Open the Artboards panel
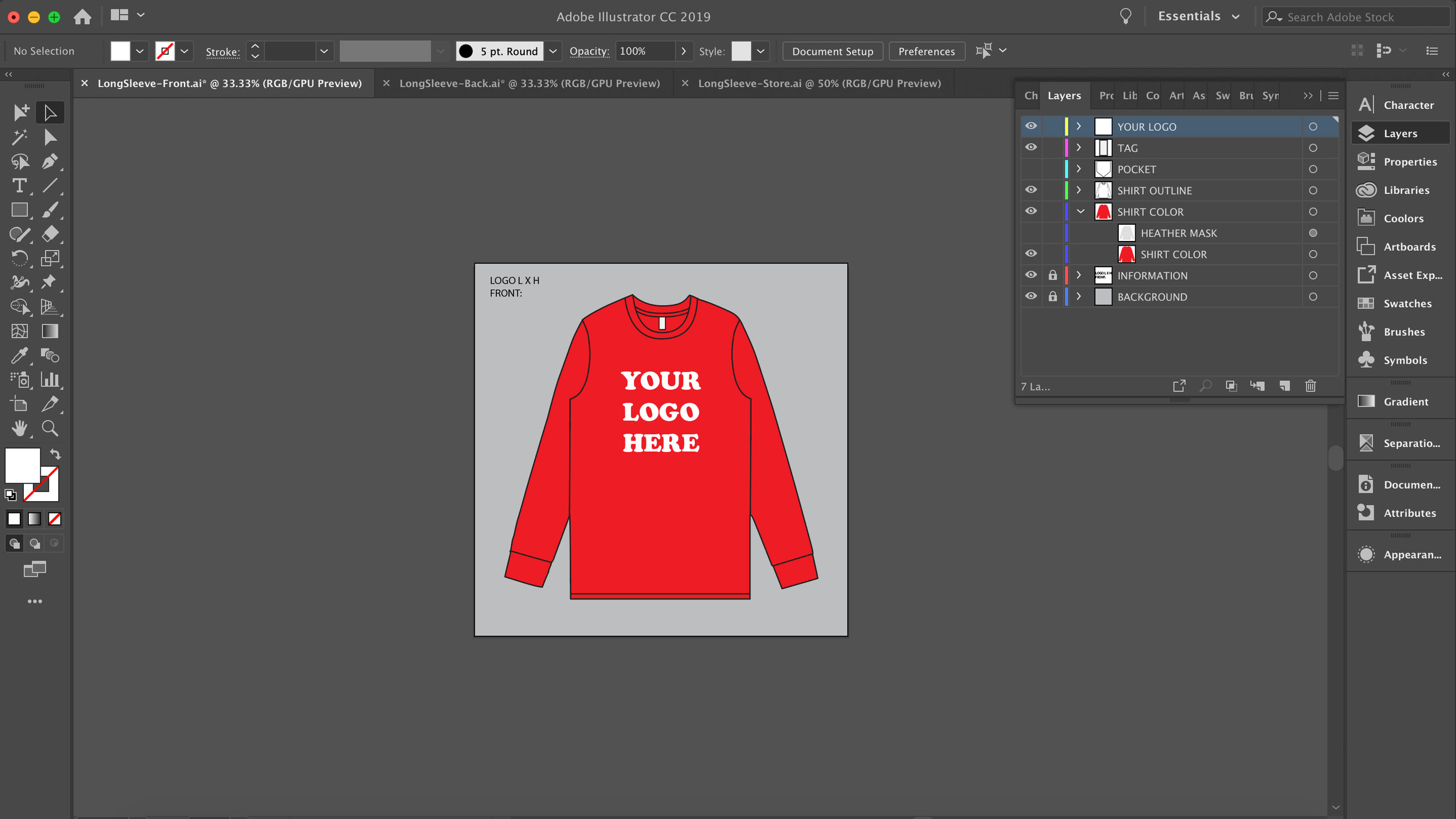Viewport: 1456px width, 819px height. point(1400,247)
